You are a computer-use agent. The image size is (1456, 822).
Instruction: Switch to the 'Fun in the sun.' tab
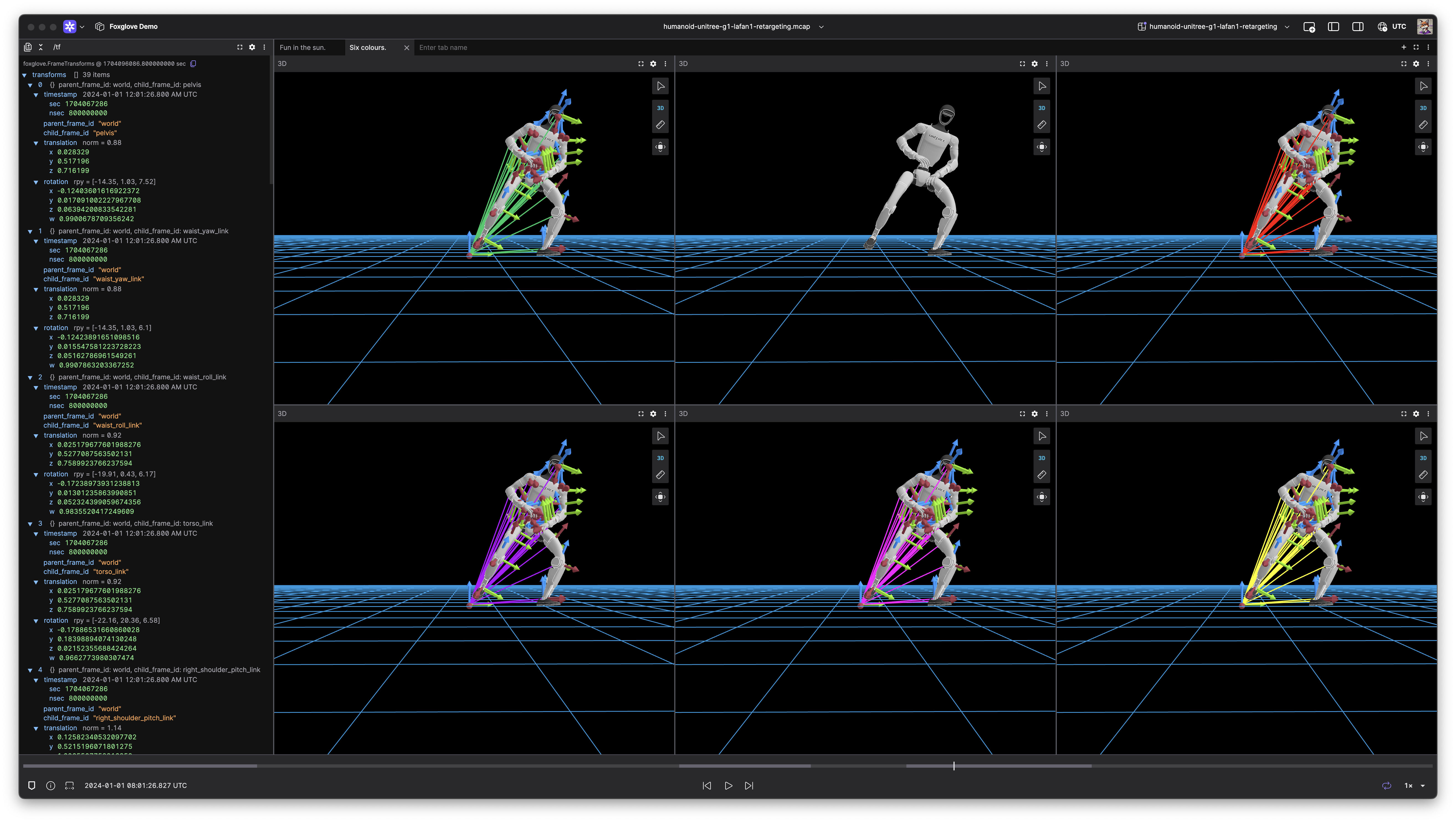pyautogui.click(x=303, y=47)
